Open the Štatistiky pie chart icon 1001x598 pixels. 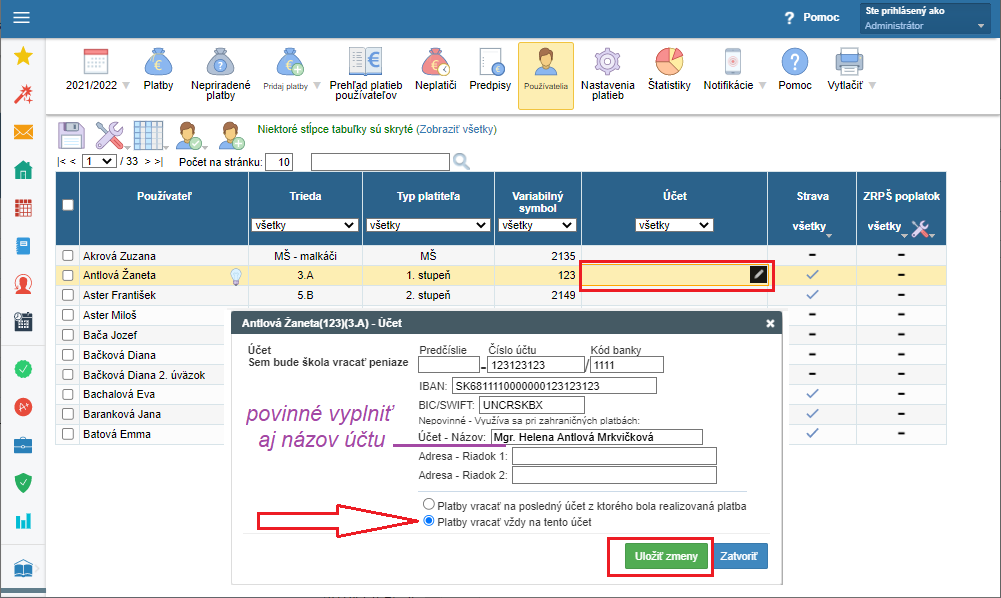(x=668, y=68)
